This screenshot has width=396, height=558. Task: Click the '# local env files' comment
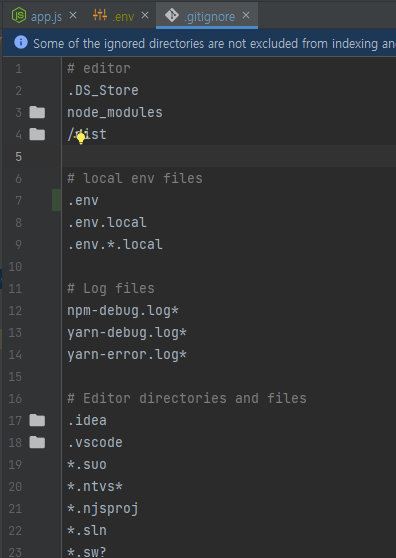click(135, 178)
